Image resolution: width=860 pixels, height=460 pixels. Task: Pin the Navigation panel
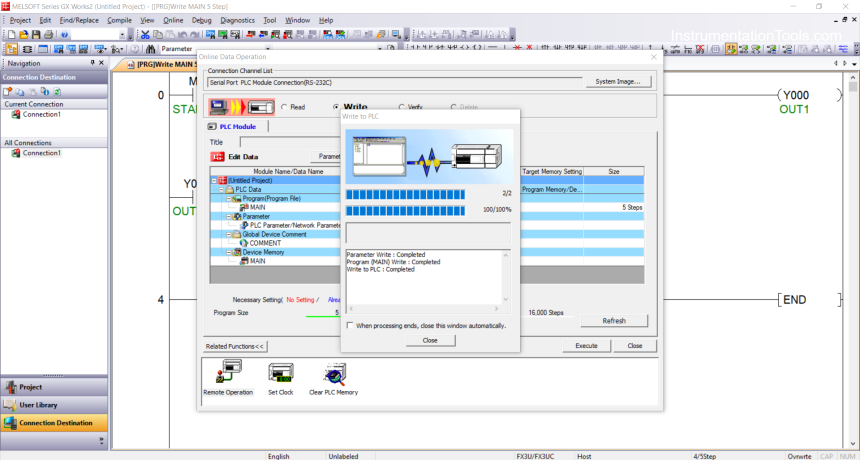[x=92, y=63]
